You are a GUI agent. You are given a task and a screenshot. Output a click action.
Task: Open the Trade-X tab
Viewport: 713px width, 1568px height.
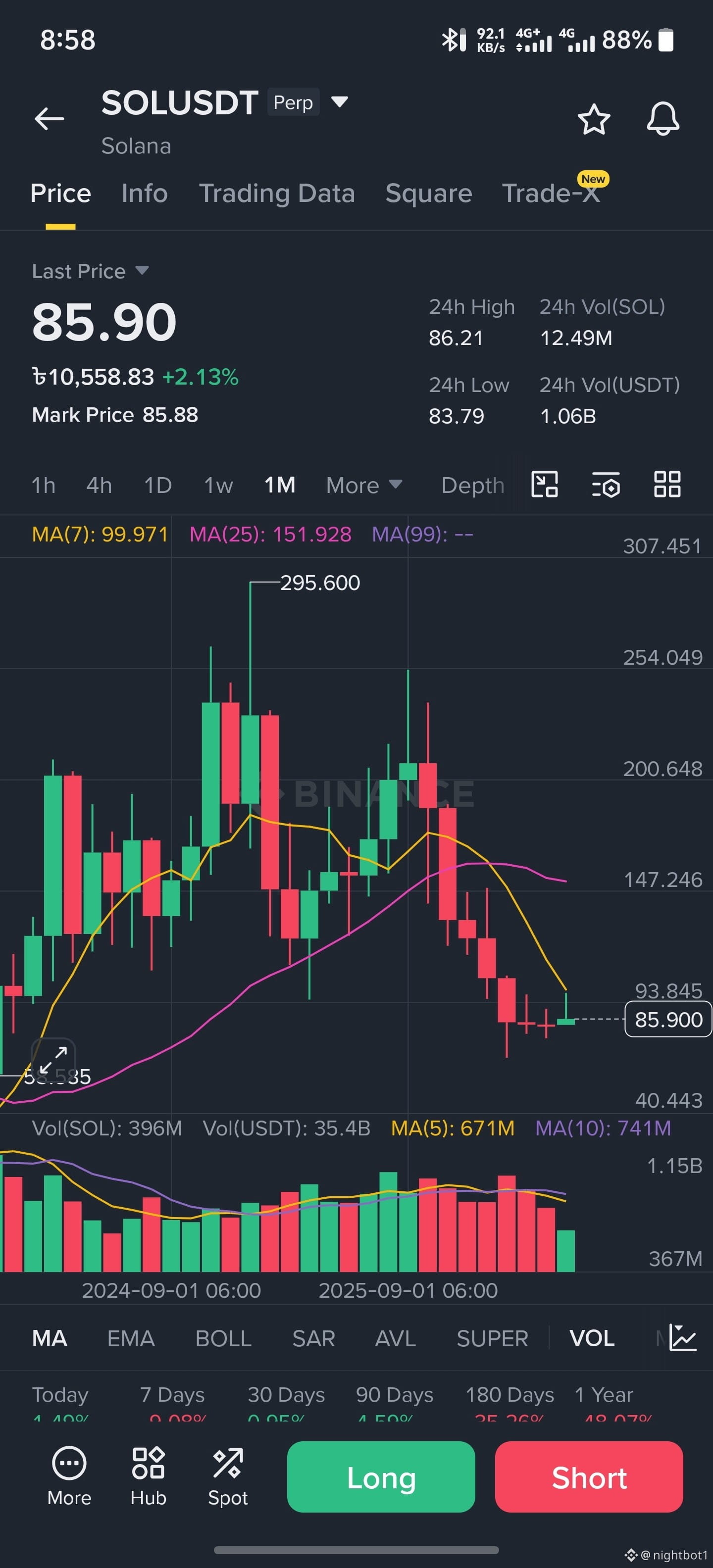(x=551, y=193)
